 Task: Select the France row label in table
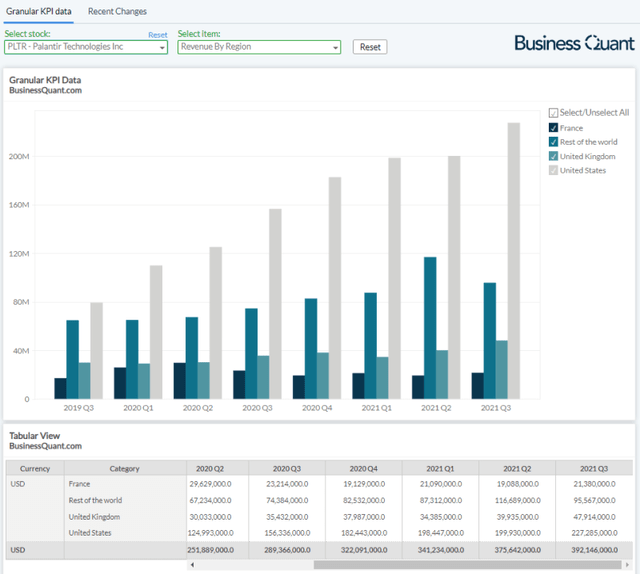80,484
